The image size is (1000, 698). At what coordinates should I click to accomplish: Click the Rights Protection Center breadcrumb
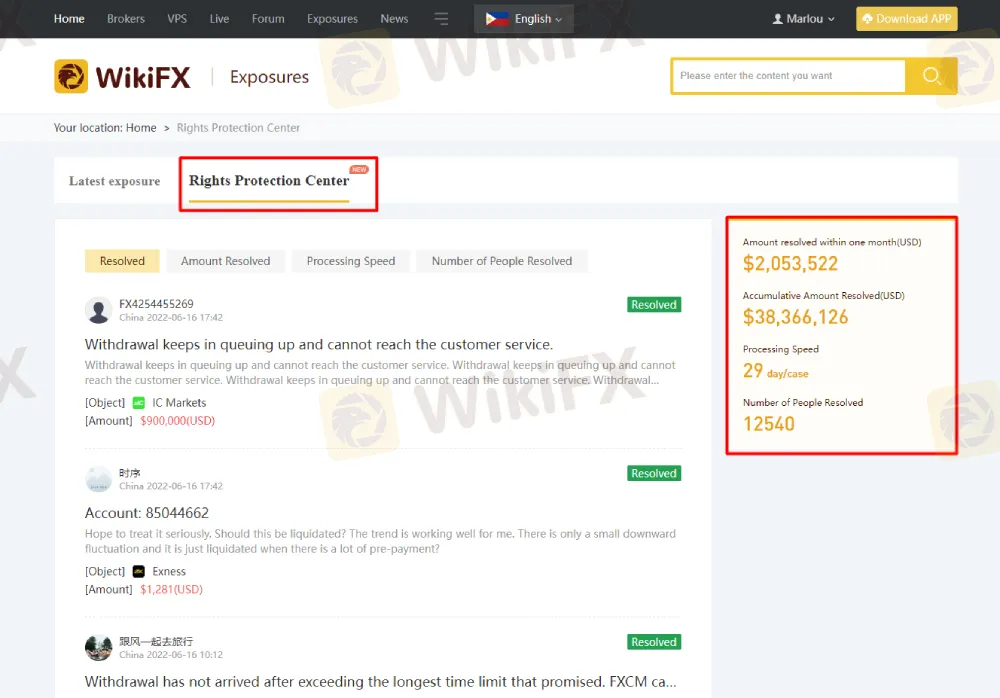tap(238, 128)
